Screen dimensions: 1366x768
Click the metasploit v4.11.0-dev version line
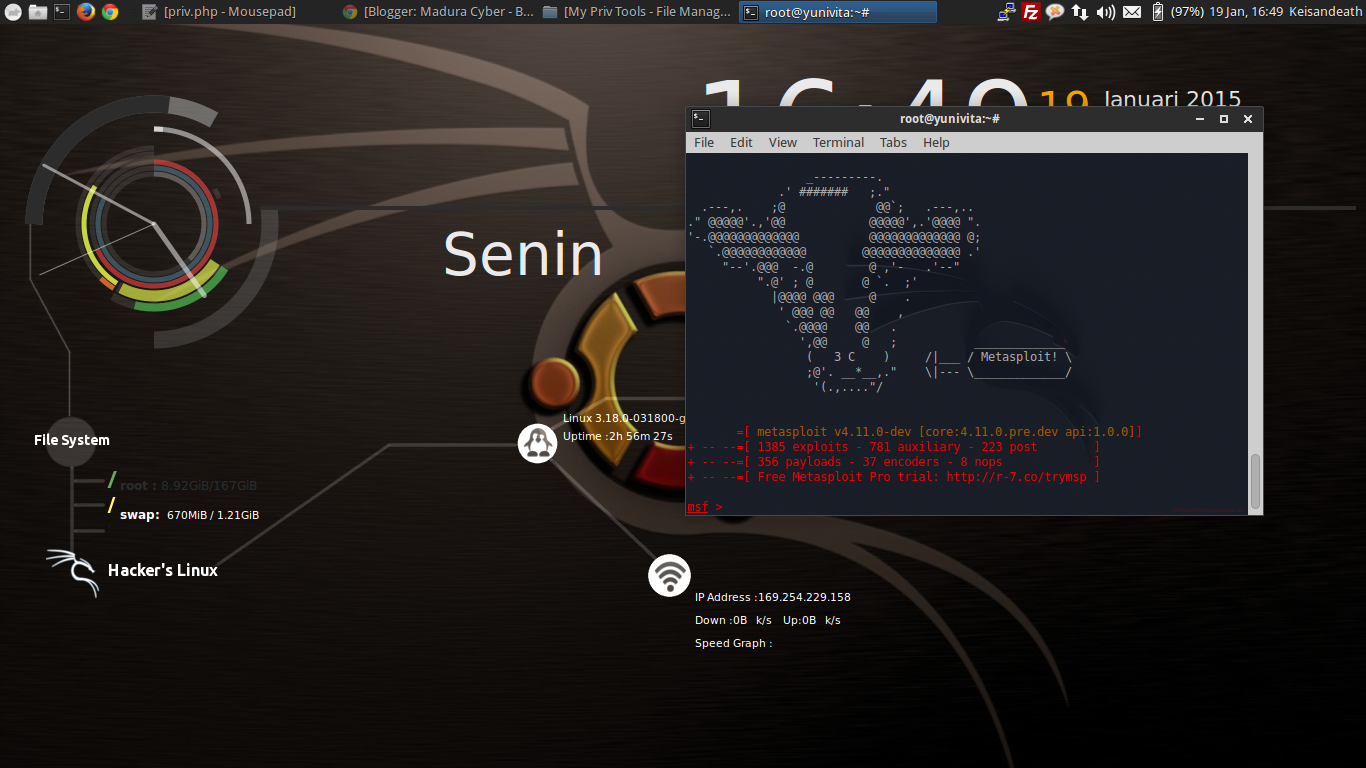(938, 432)
